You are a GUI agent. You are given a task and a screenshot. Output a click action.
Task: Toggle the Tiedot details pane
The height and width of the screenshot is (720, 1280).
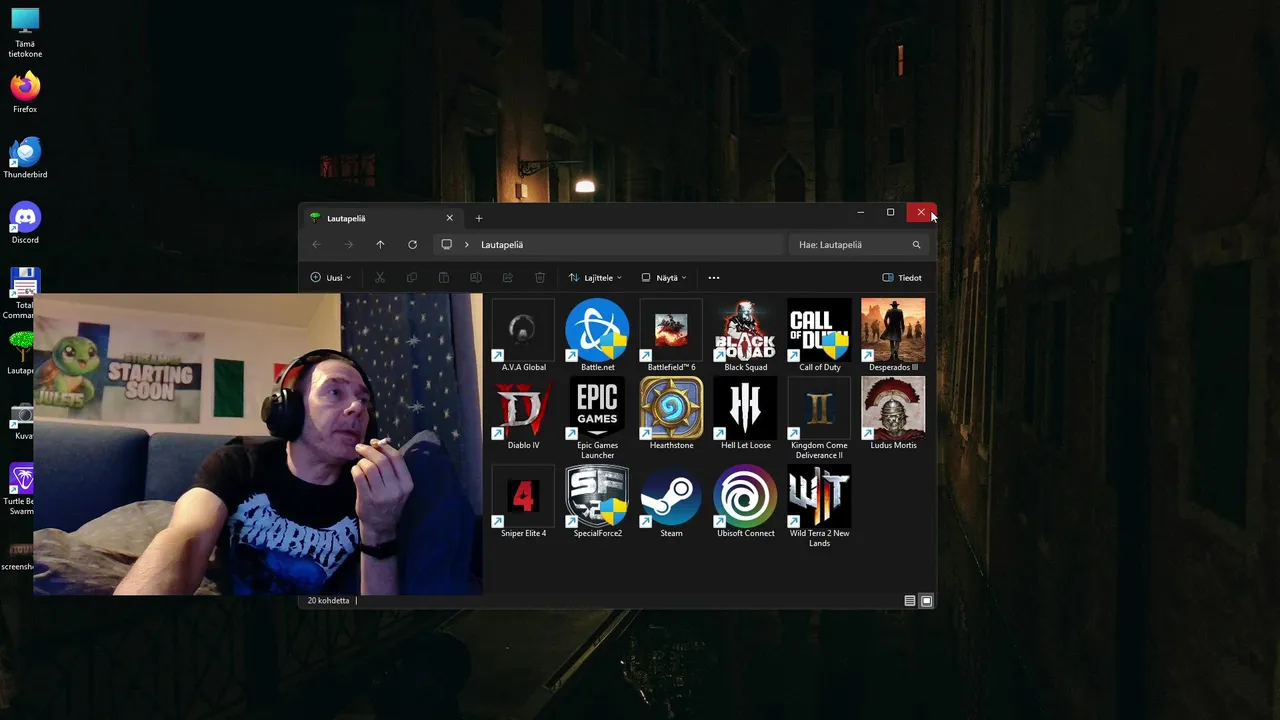point(902,278)
